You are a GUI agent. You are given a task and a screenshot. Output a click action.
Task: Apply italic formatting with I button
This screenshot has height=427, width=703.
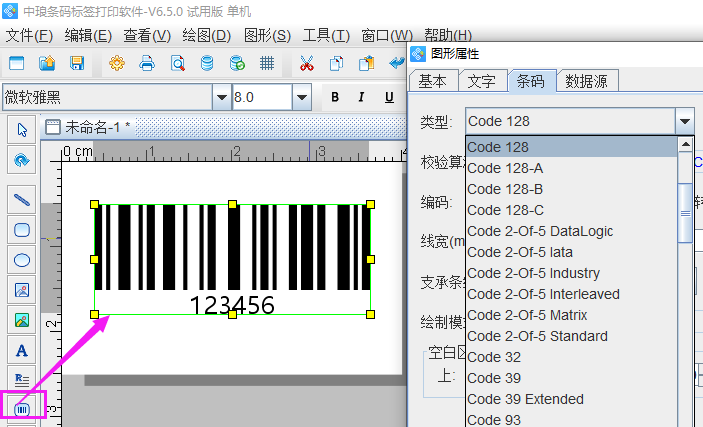361,97
